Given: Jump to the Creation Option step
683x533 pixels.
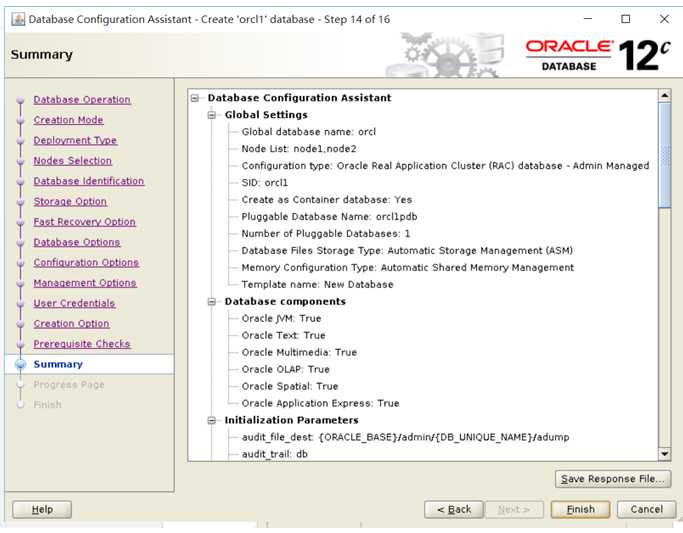Looking at the screenshot, I should (x=71, y=324).
